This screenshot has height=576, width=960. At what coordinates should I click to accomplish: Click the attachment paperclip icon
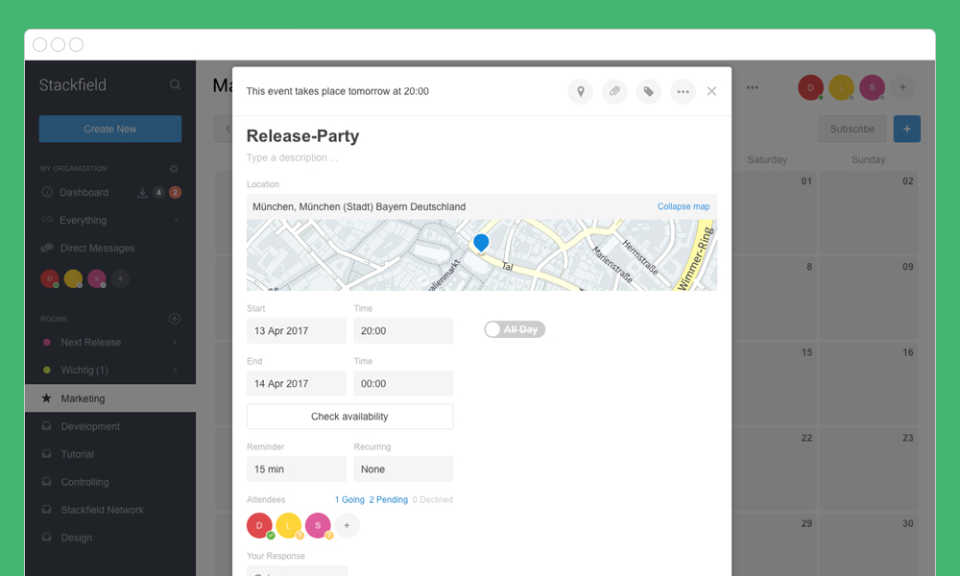point(614,92)
